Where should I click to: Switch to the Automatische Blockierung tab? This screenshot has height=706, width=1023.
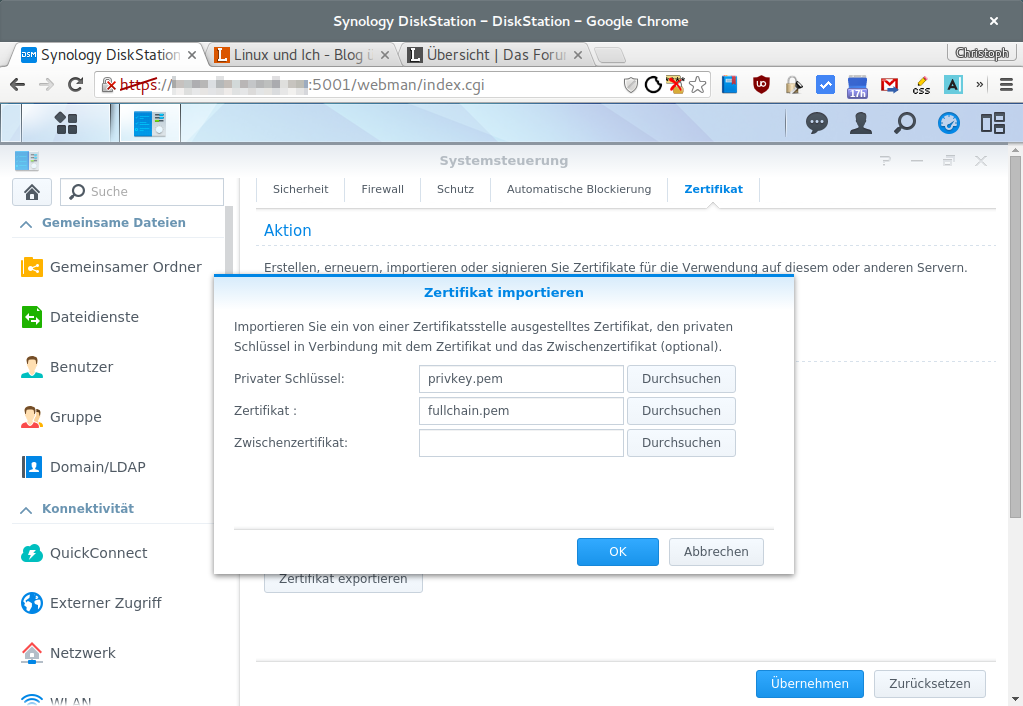578,189
